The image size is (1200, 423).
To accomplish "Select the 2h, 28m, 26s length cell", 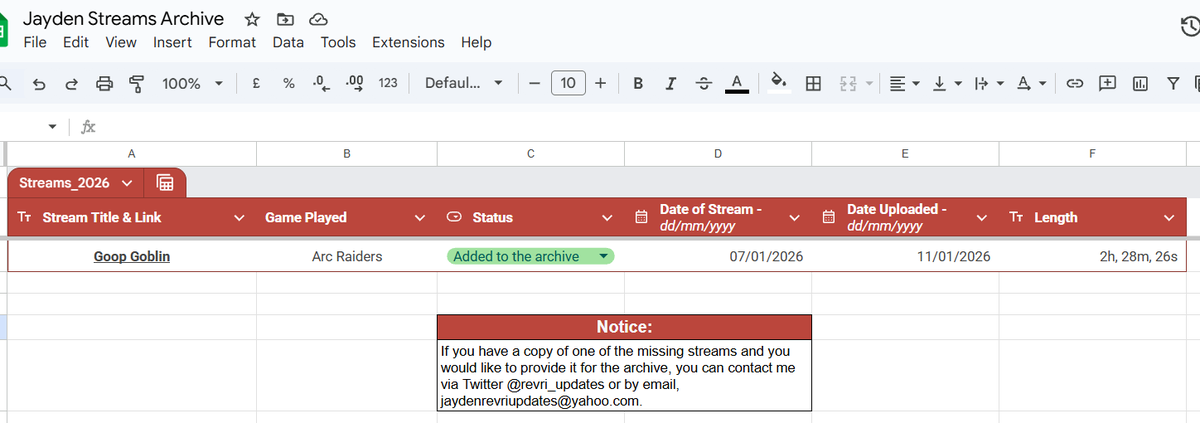I will point(1092,256).
